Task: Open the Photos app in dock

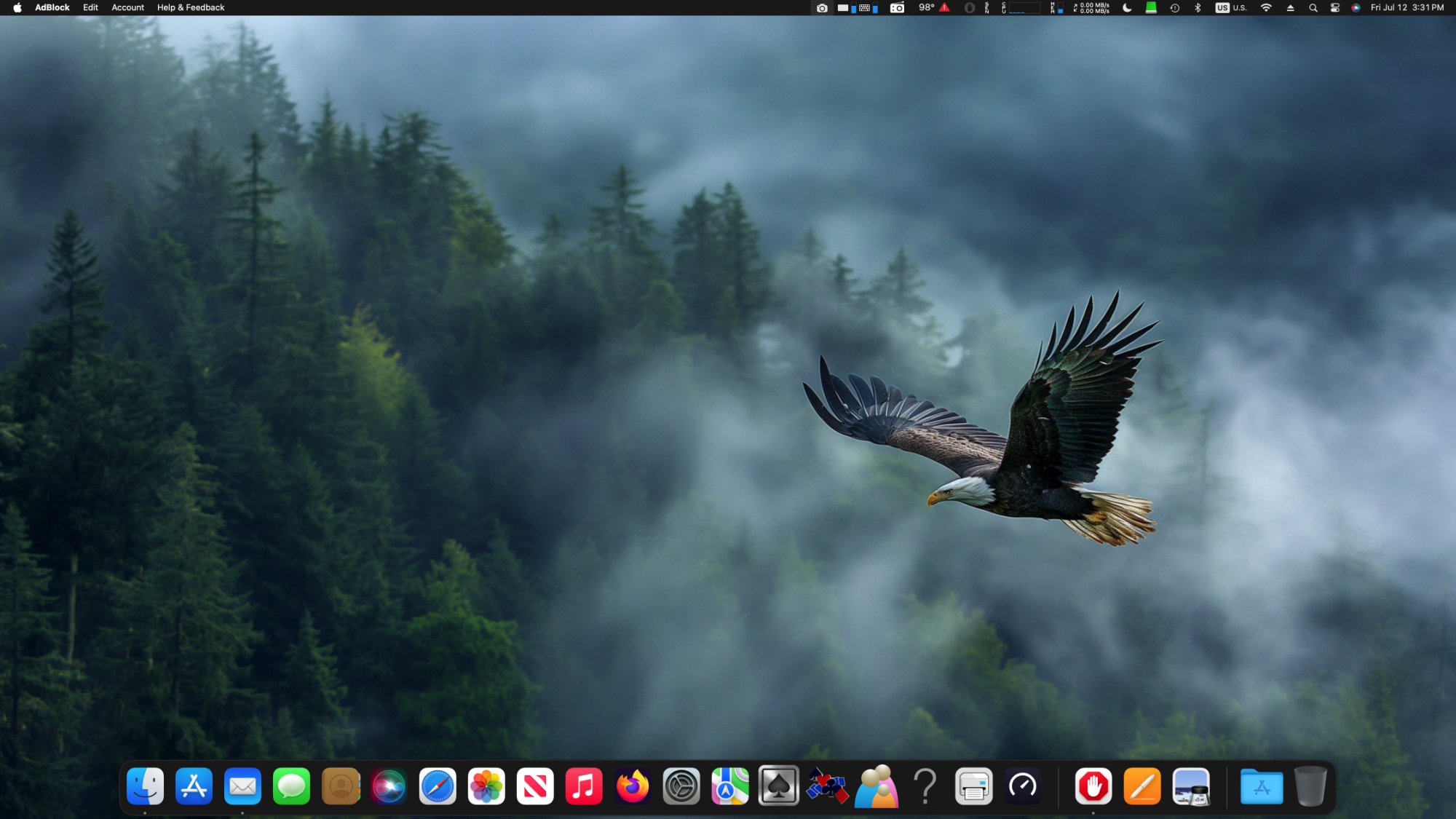Action: coord(486,786)
